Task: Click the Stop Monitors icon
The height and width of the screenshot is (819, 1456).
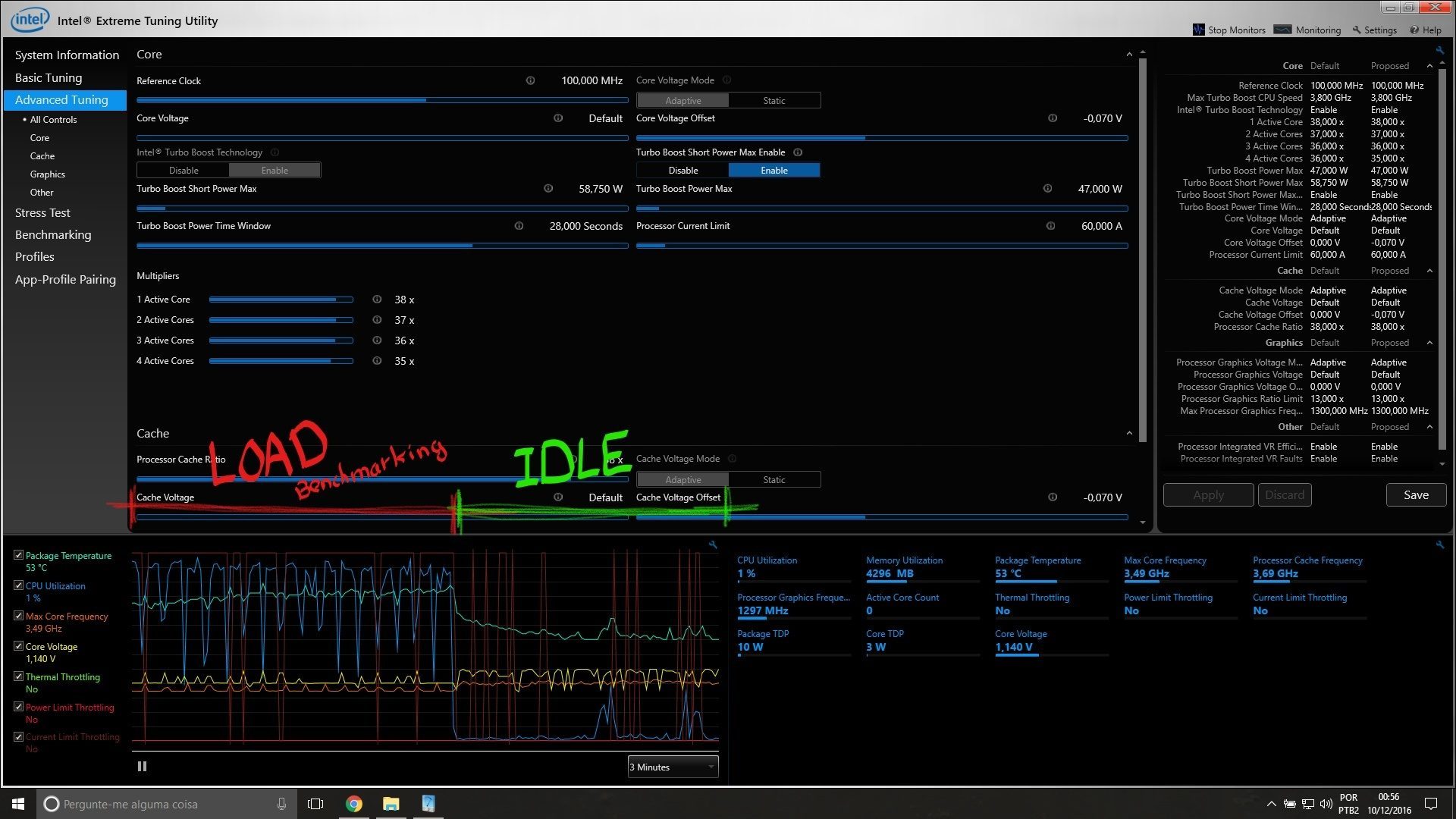Action: click(1198, 30)
